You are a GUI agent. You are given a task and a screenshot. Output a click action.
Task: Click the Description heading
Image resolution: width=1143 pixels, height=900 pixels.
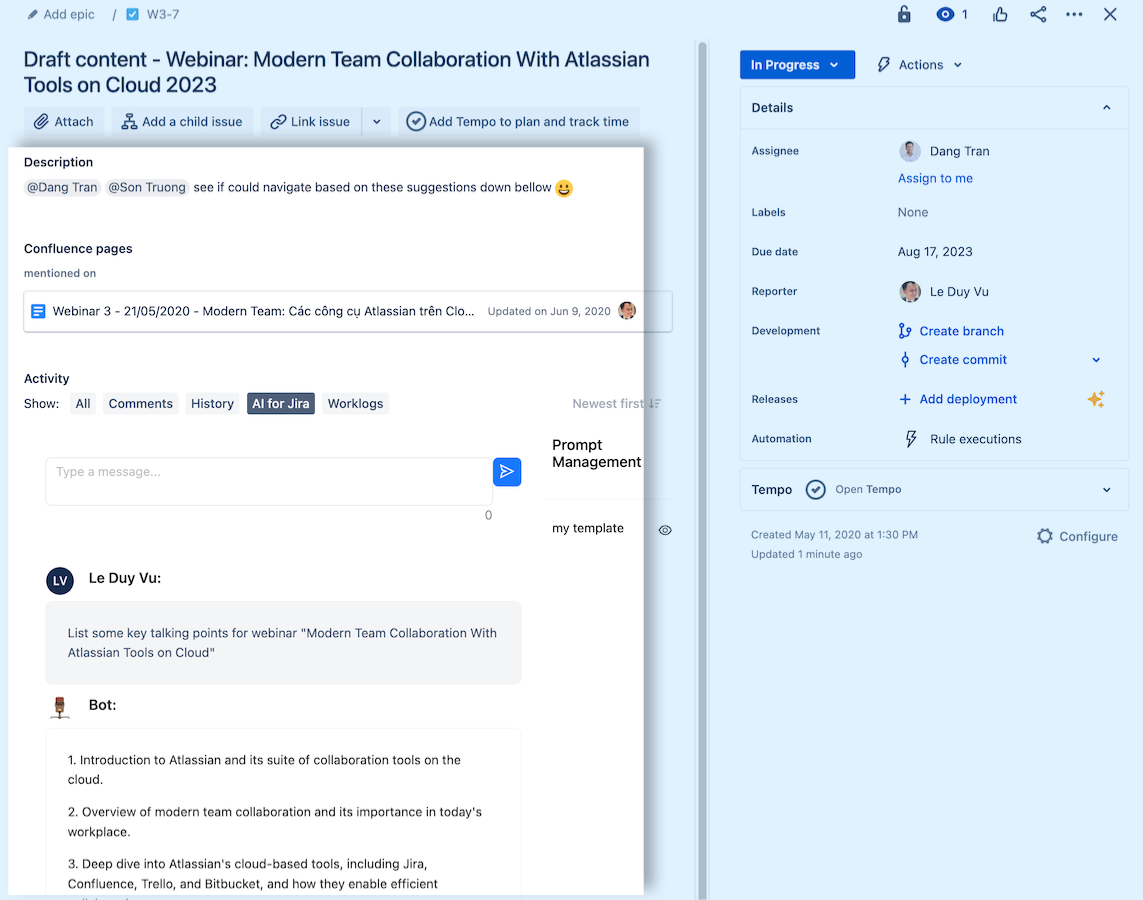point(58,162)
